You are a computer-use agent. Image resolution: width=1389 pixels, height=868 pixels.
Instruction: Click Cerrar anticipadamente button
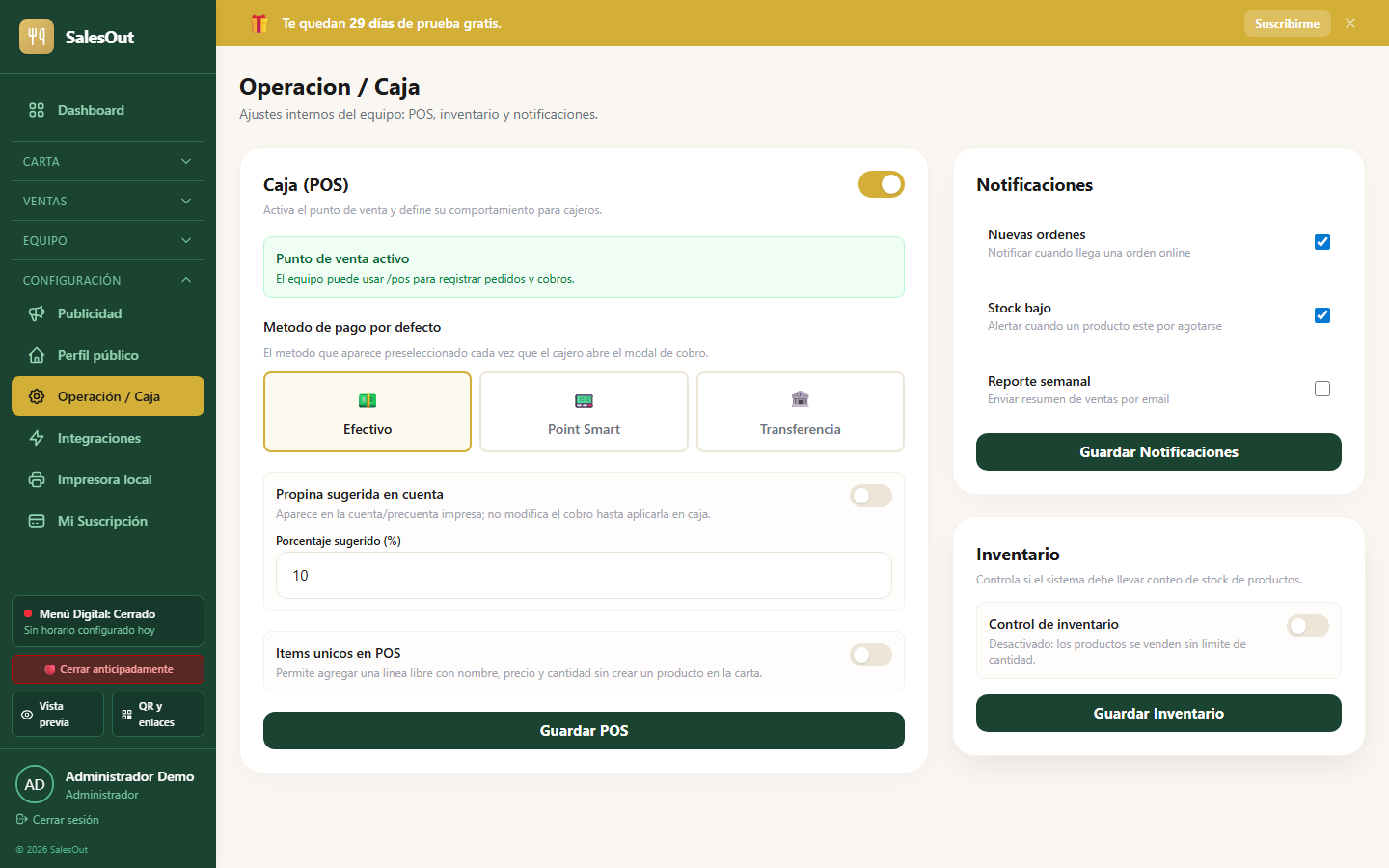pyautogui.click(x=108, y=669)
